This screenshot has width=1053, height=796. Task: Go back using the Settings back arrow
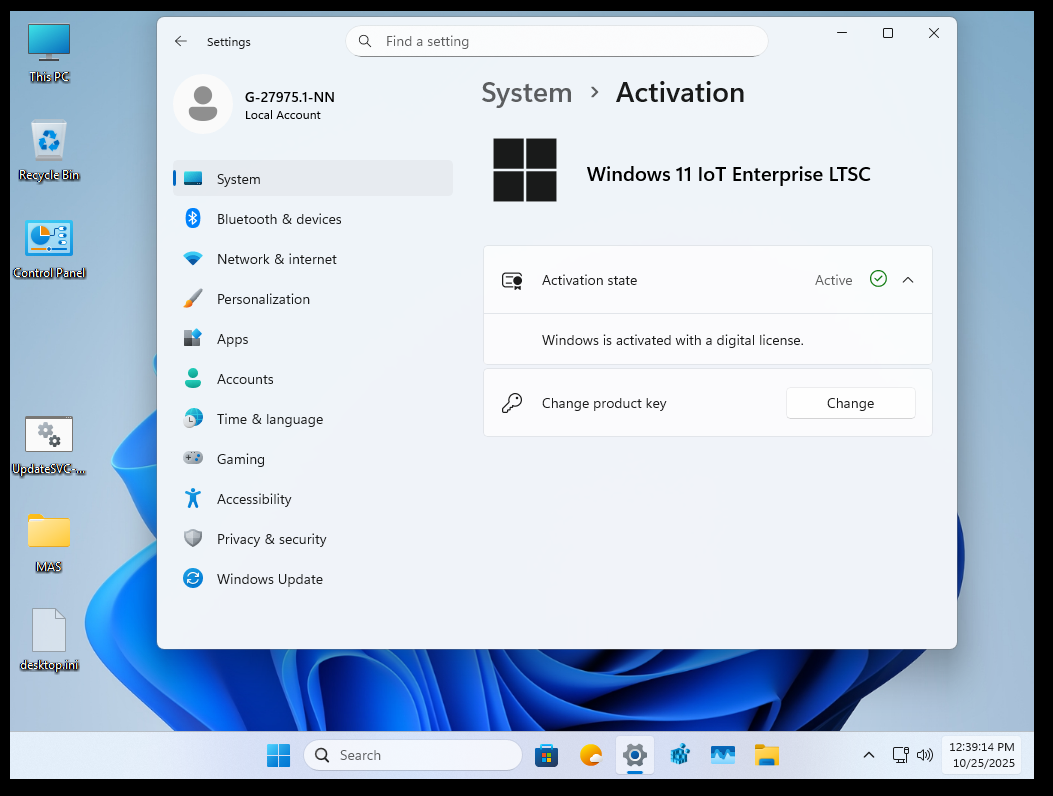point(181,41)
